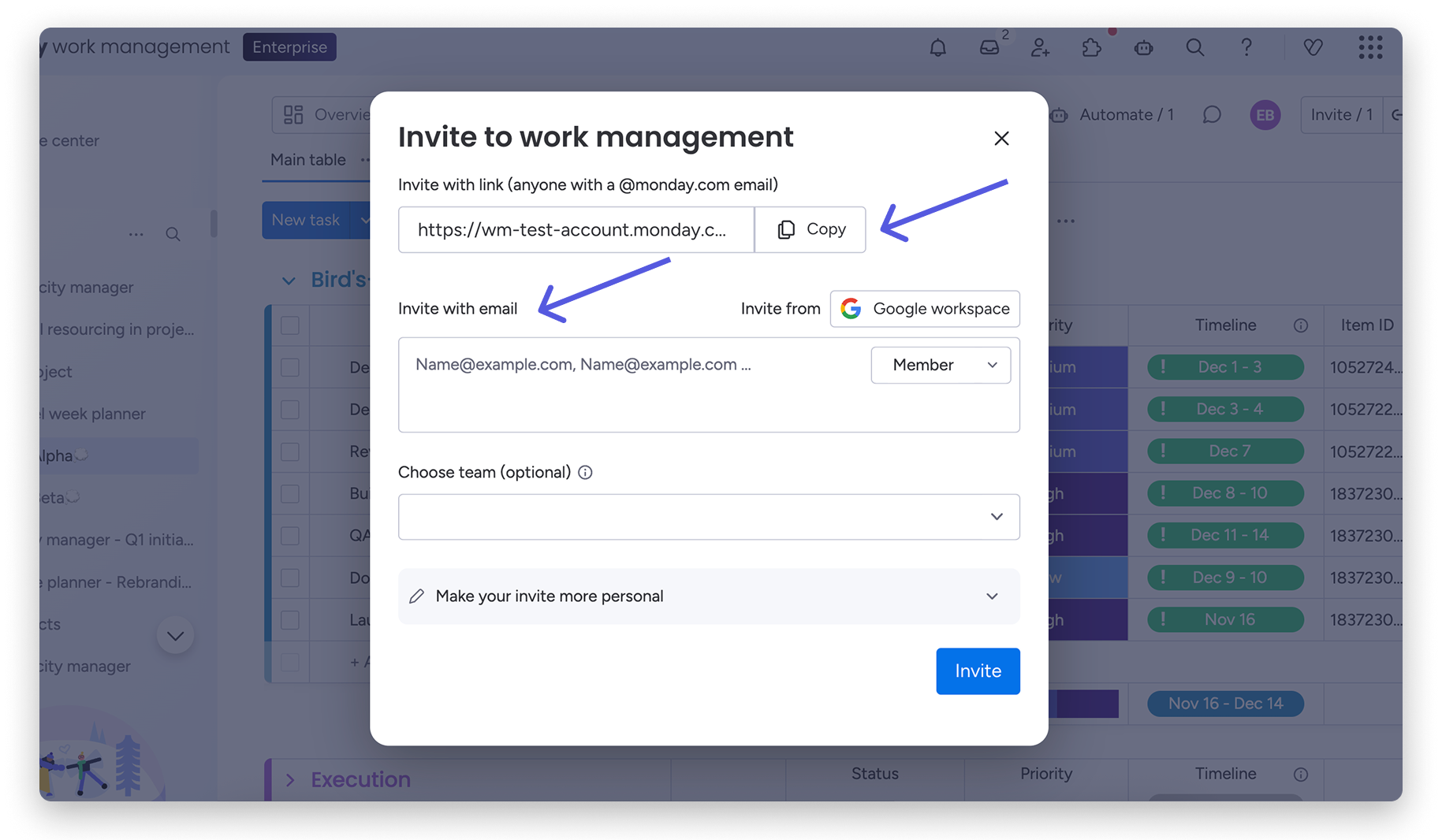The image size is (1442, 840).
Task: Click the info icon in Execution group Timeline header
Action: coord(1301,775)
